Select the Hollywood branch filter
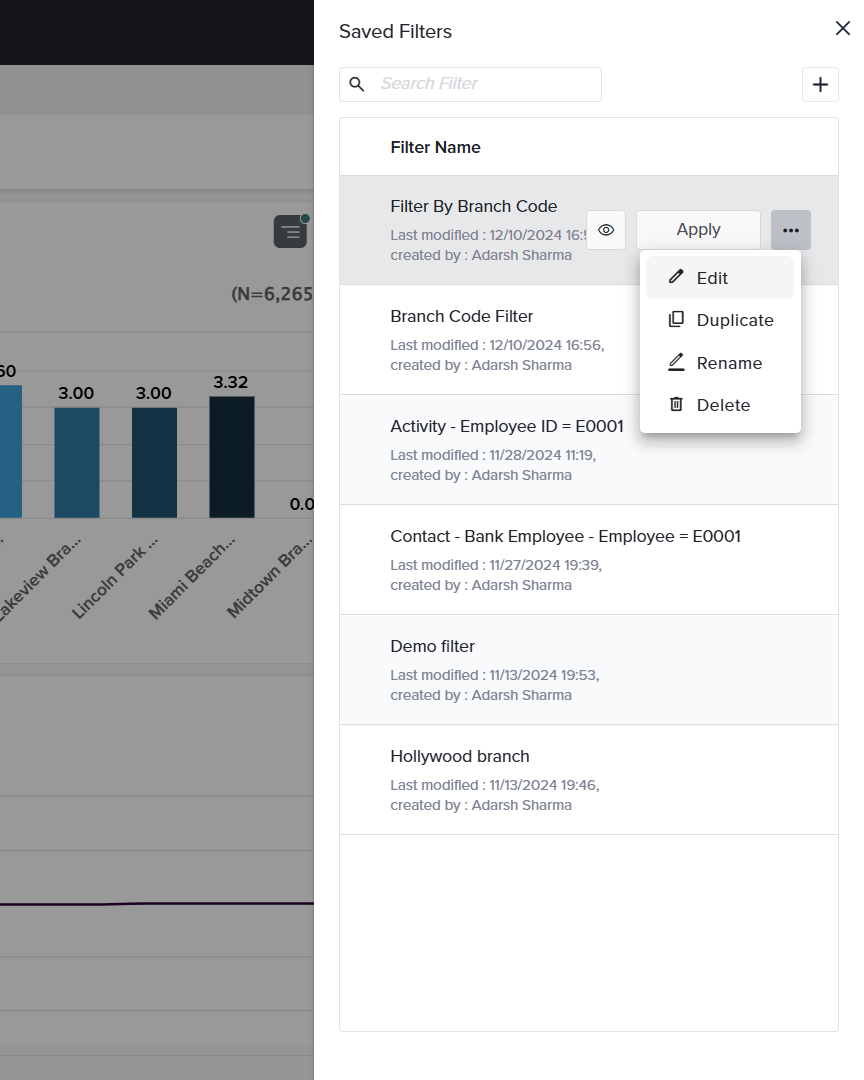 coord(460,757)
